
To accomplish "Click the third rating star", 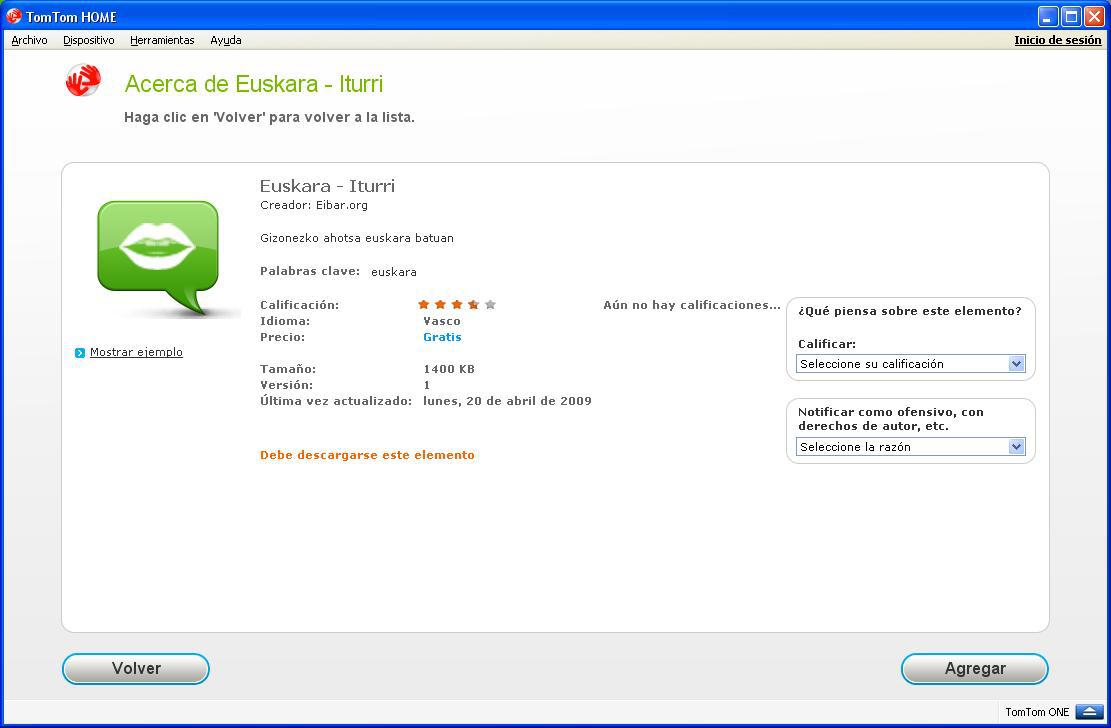I will (x=457, y=305).
